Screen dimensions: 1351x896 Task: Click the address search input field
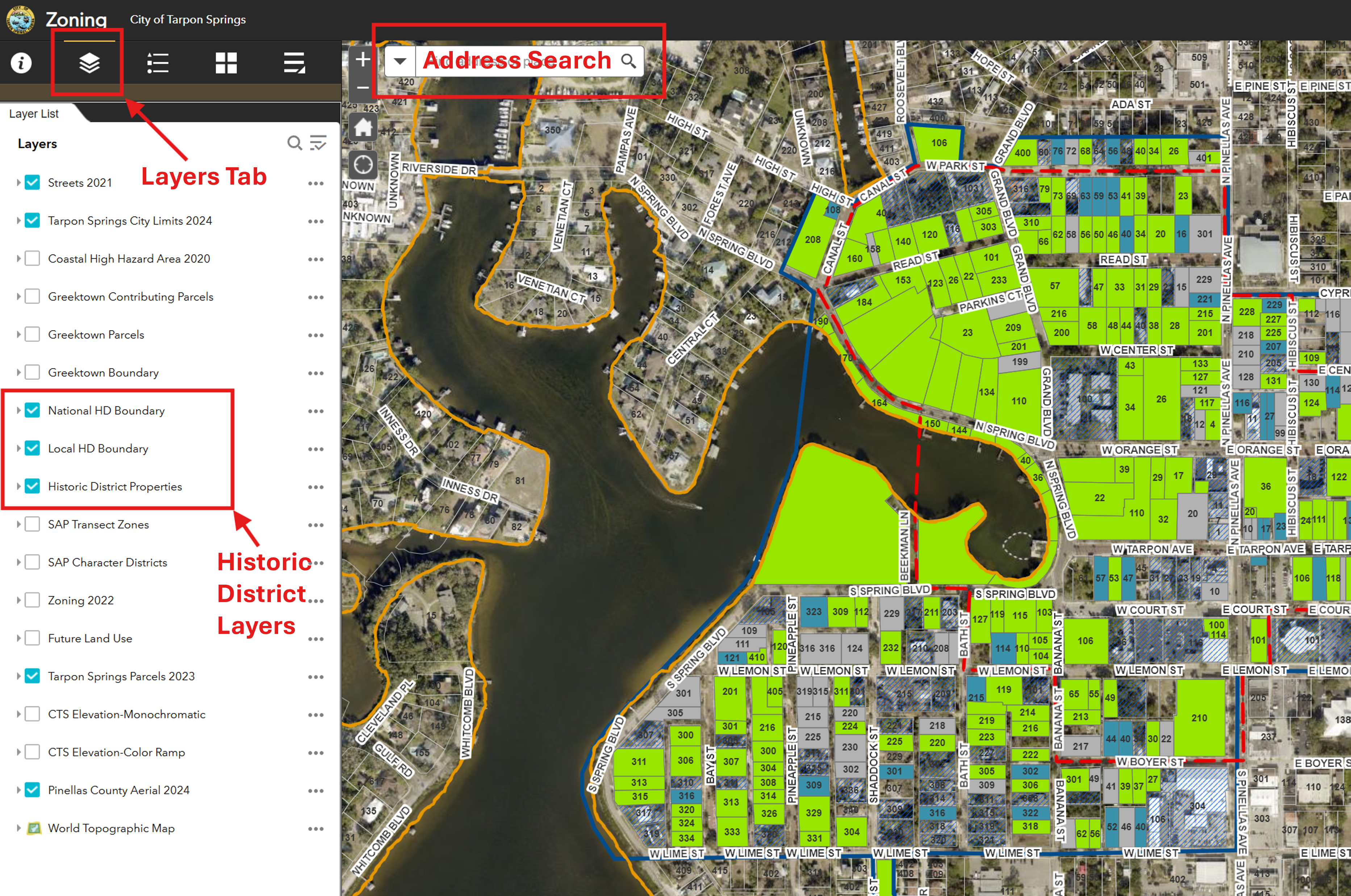515,60
